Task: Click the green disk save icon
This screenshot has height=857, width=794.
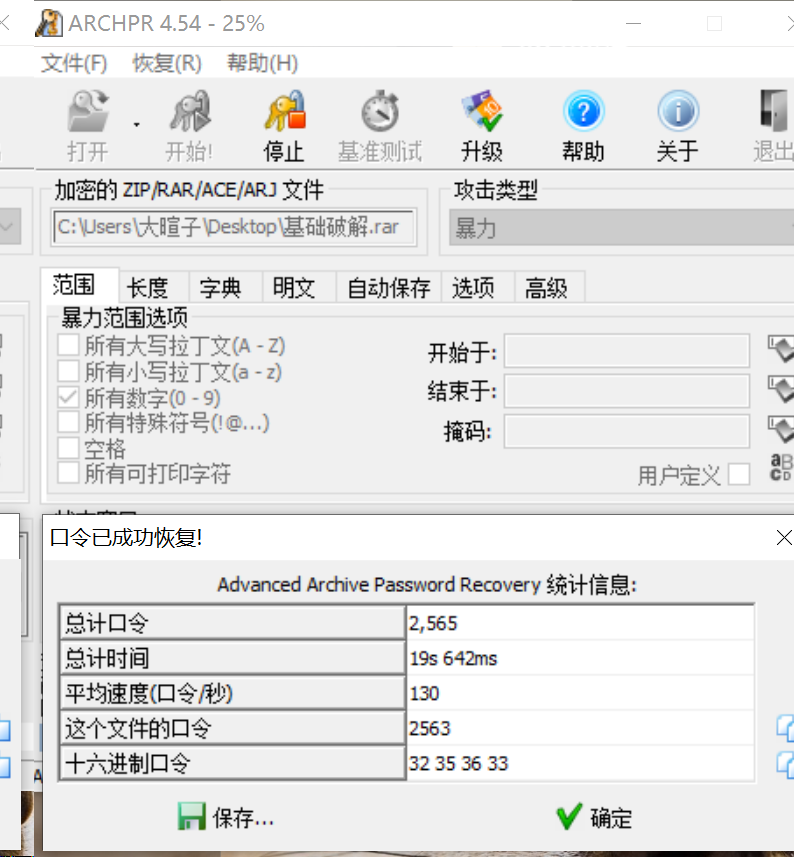Action: [x=192, y=817]
